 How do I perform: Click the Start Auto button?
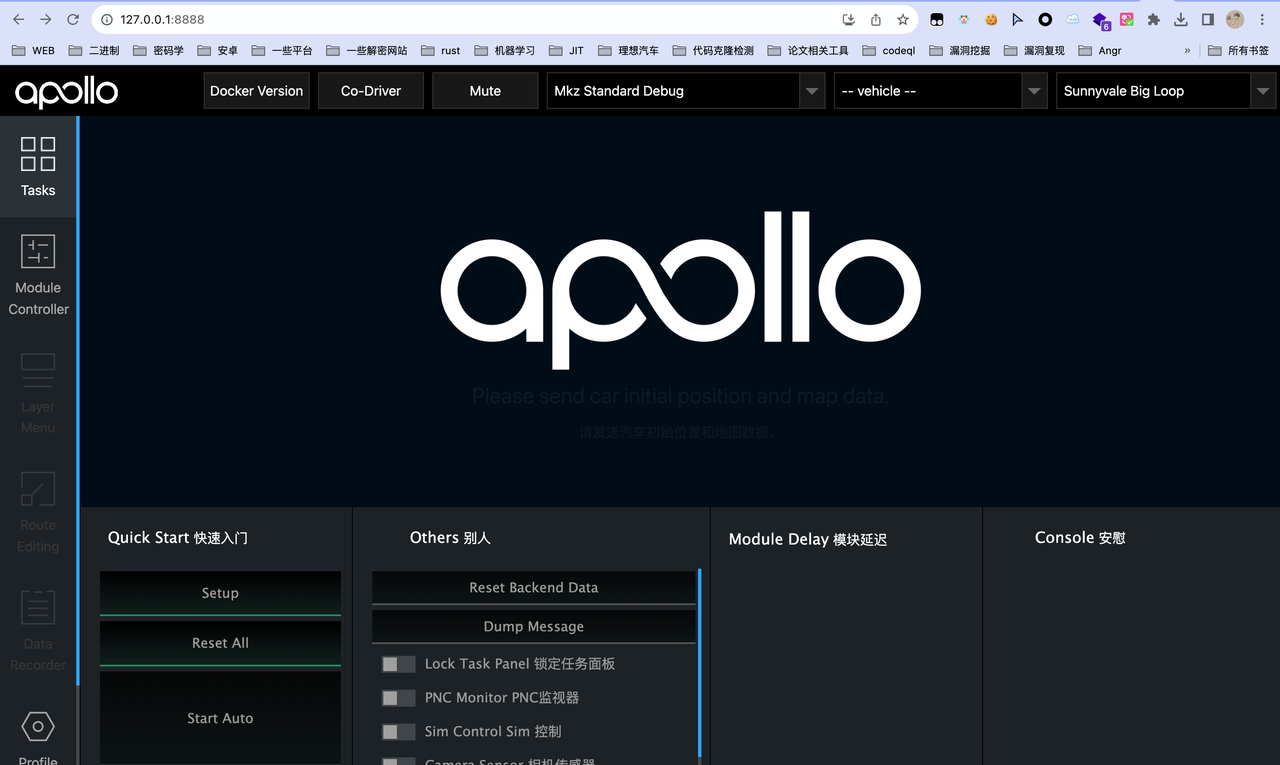coord(219,718)
